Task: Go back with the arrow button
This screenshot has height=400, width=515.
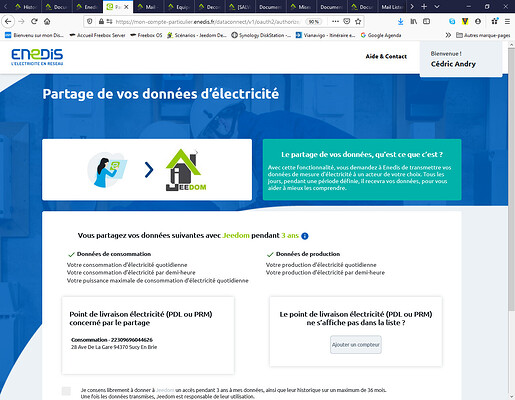Action: click(x=8, y=22)
